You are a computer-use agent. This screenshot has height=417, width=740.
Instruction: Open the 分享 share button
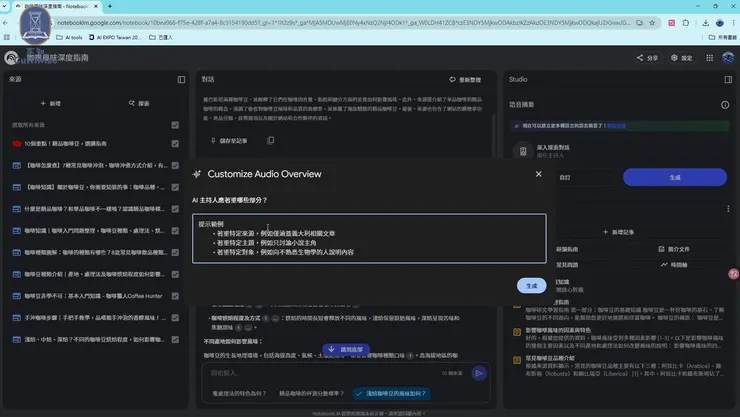pyautogui.click(x=648, y=58)
